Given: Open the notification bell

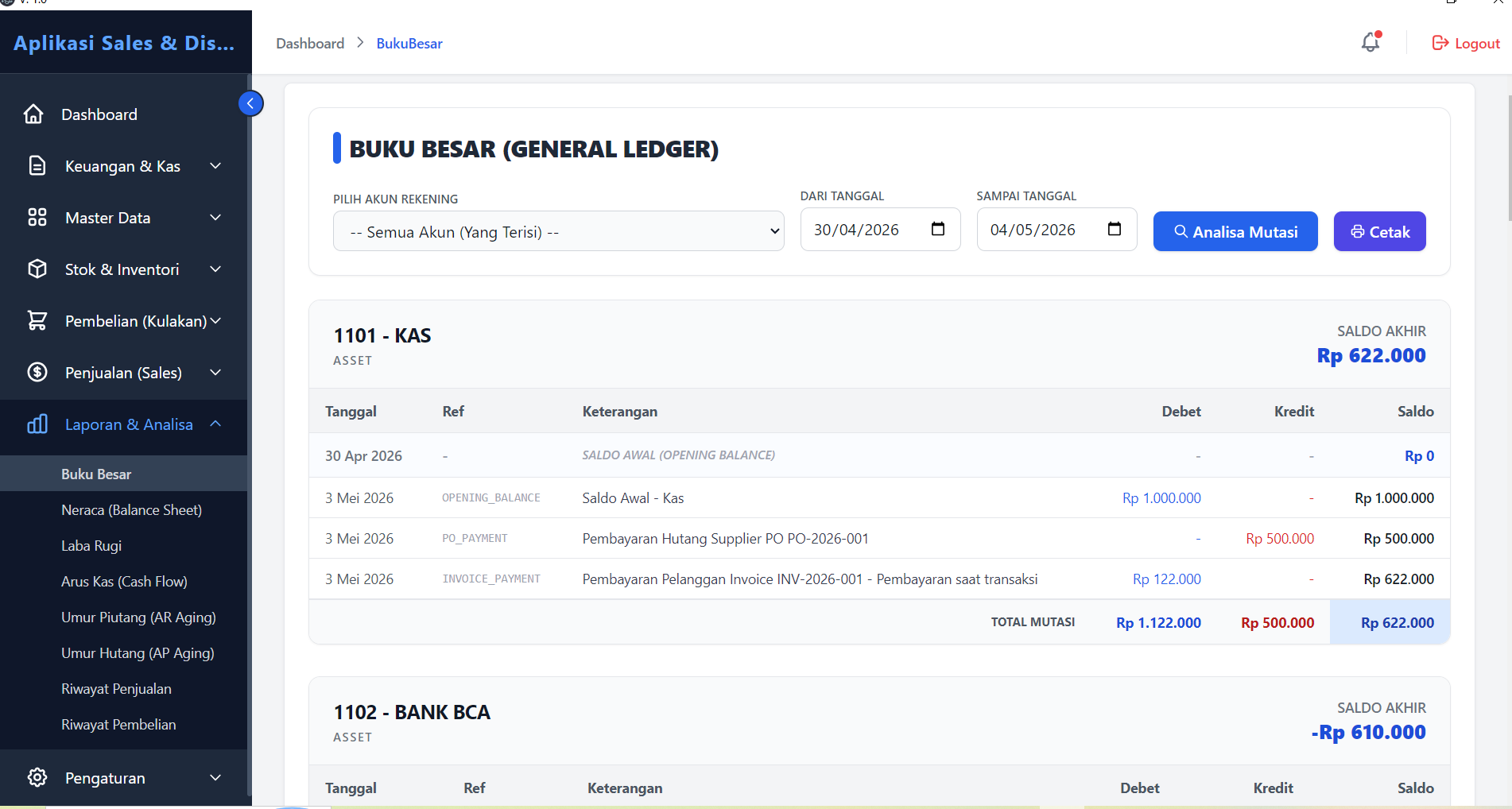Looking at the screenshot, I should coord(1370,42).
